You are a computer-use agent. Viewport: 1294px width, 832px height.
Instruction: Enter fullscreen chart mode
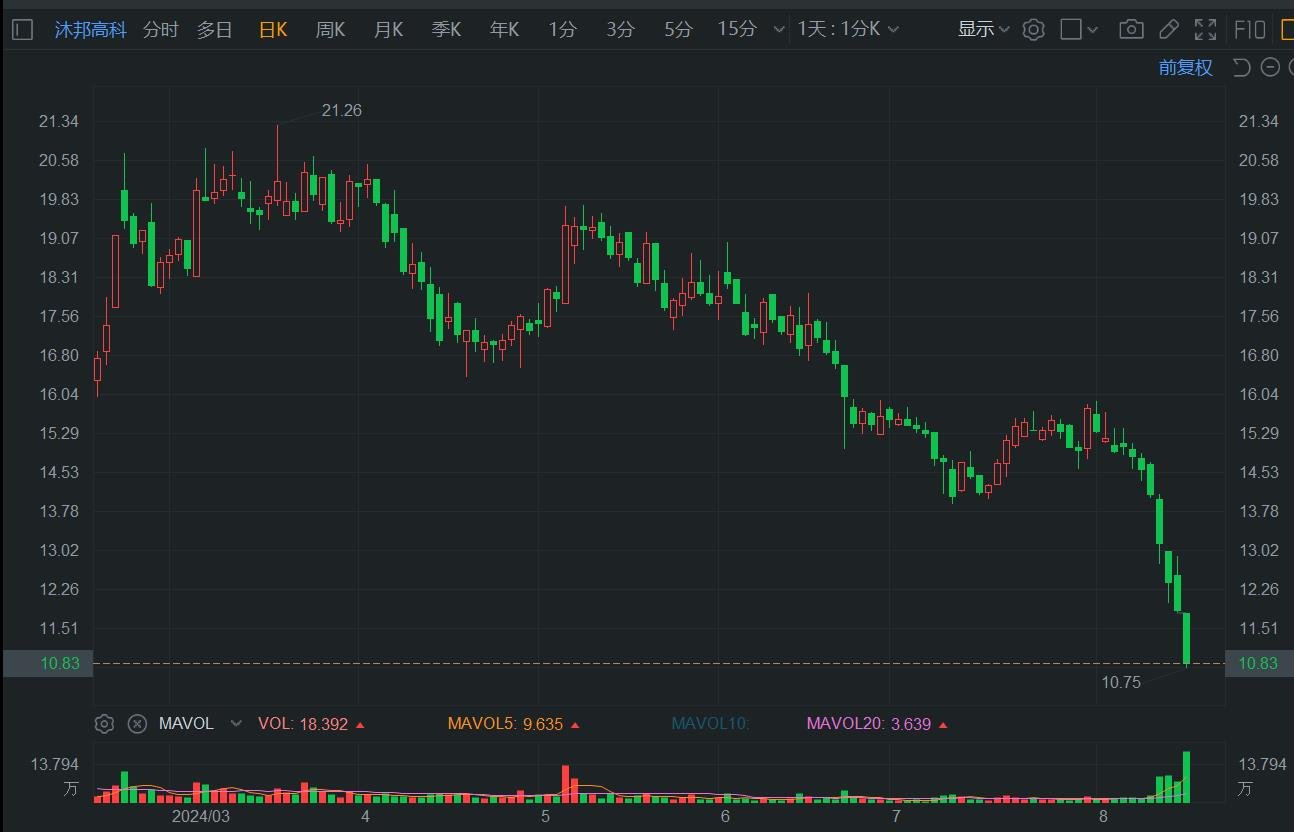pyautogui.click(x=1206, y=30)
